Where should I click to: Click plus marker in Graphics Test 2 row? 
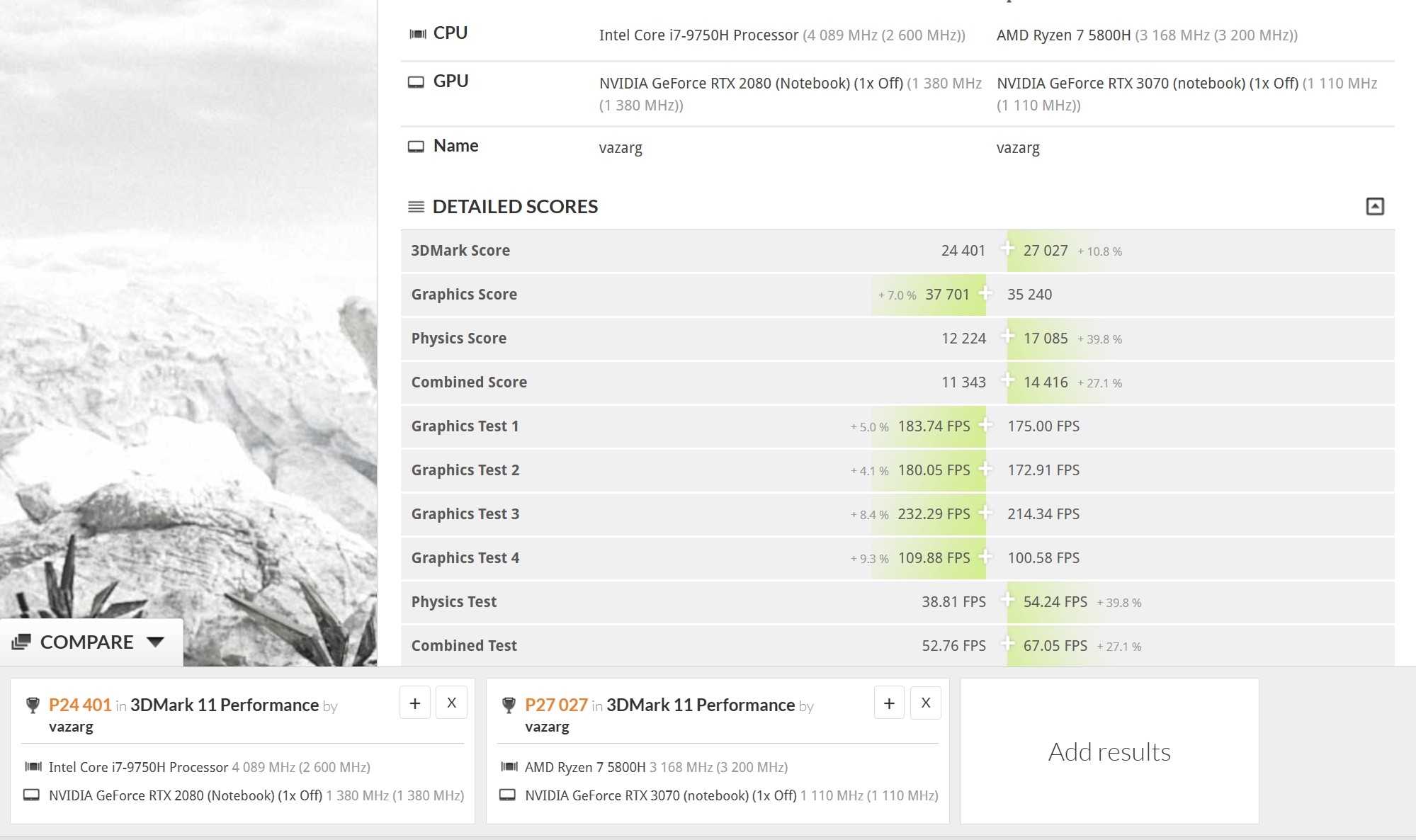(985, 468)
